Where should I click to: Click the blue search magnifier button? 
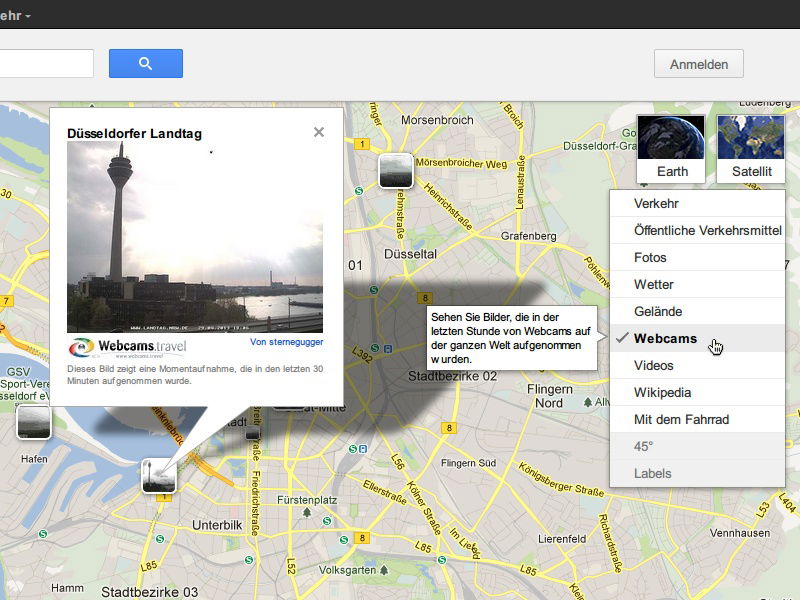click(x=145, y=63)
